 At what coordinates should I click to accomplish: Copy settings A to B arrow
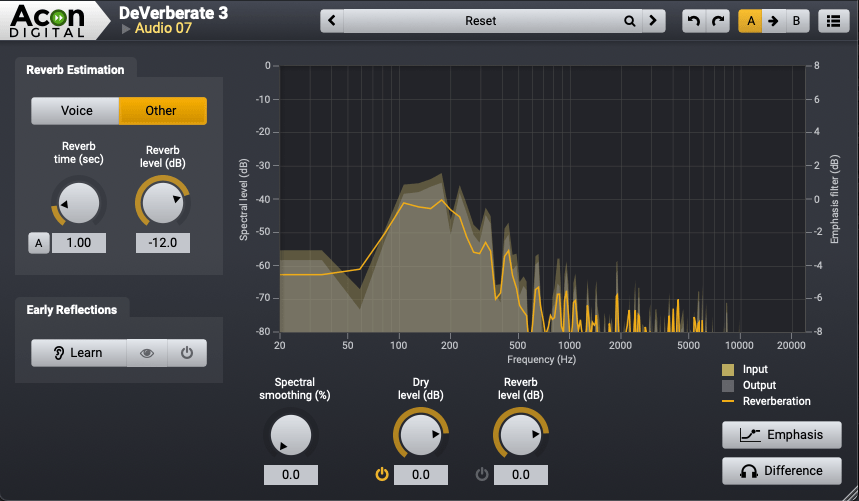[773, 20]
